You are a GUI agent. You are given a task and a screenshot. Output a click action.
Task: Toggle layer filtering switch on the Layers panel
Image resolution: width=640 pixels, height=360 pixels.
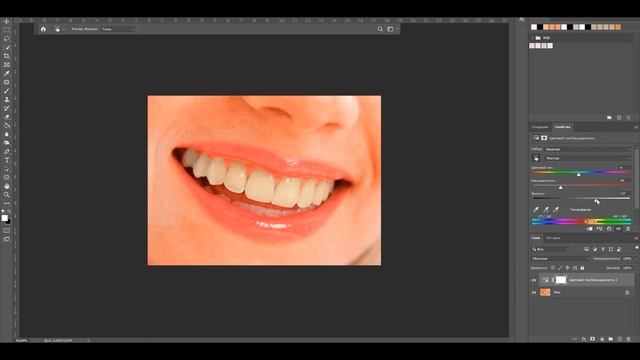coord(637,248)
